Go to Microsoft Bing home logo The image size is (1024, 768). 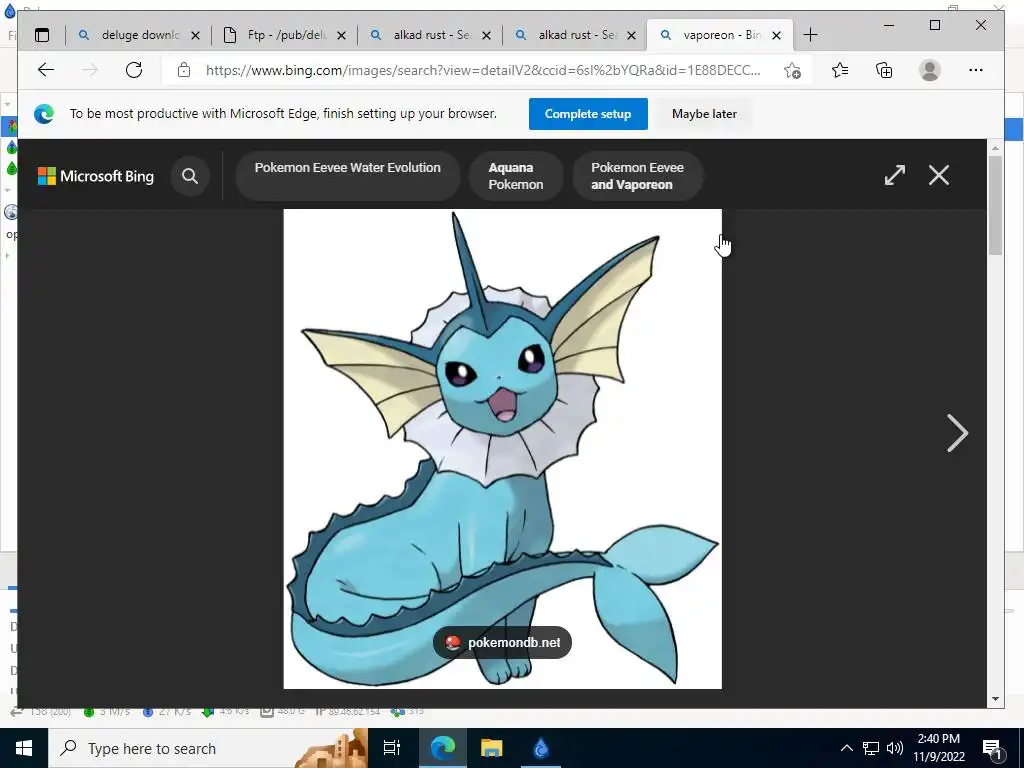96,176
